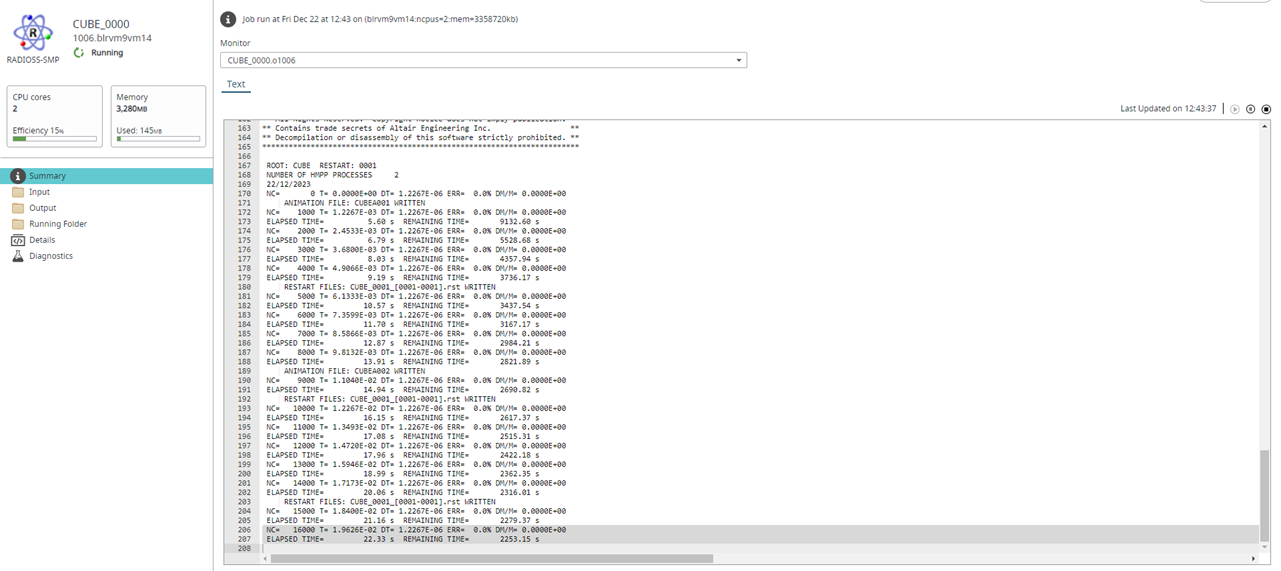Select the 22/12/2023 date line in log
This screenshot has width=1281, height=571.
286,184
